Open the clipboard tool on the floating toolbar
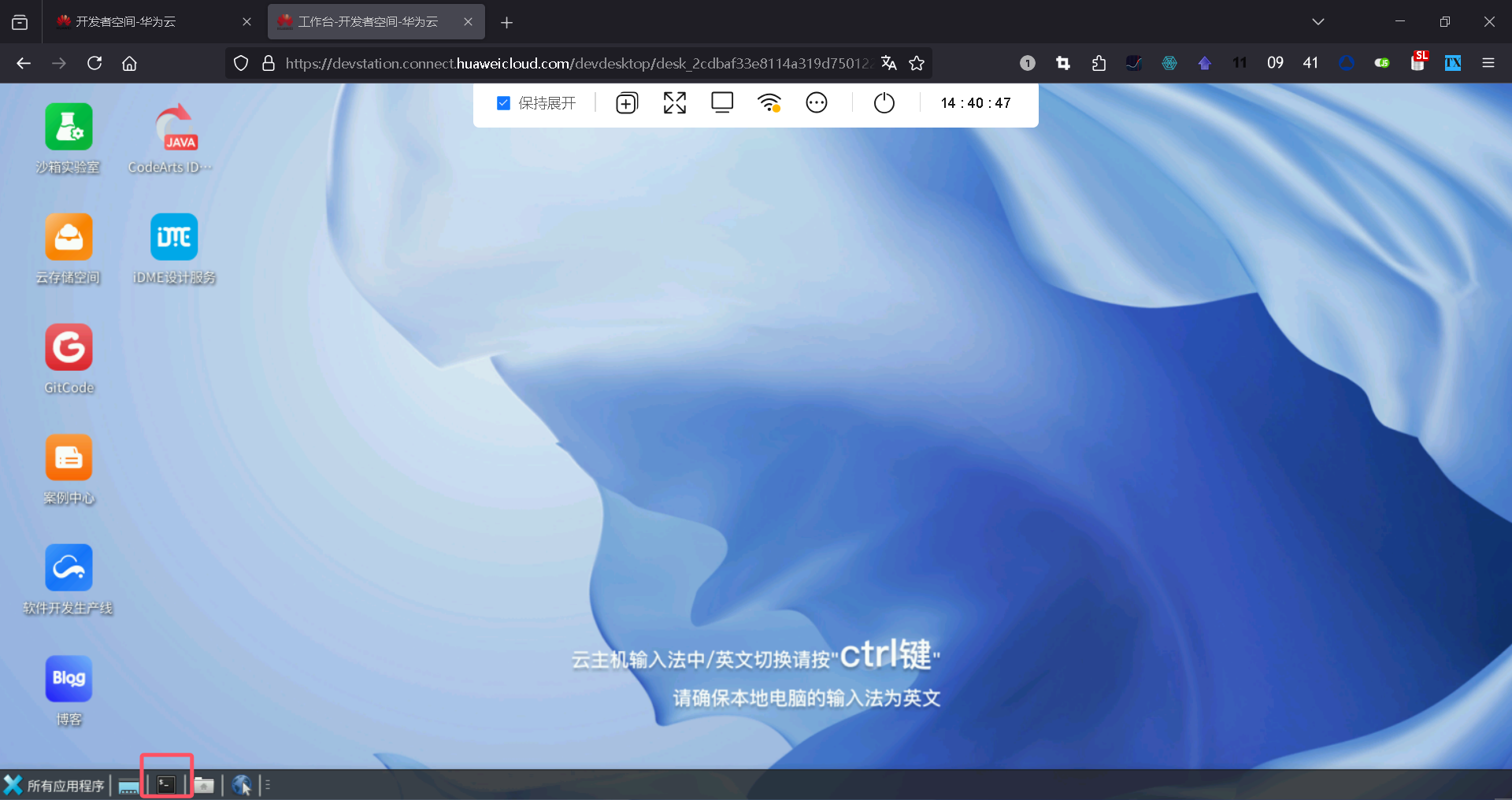The height and width of the screenshot is (800, 1512). click(626, 102)
